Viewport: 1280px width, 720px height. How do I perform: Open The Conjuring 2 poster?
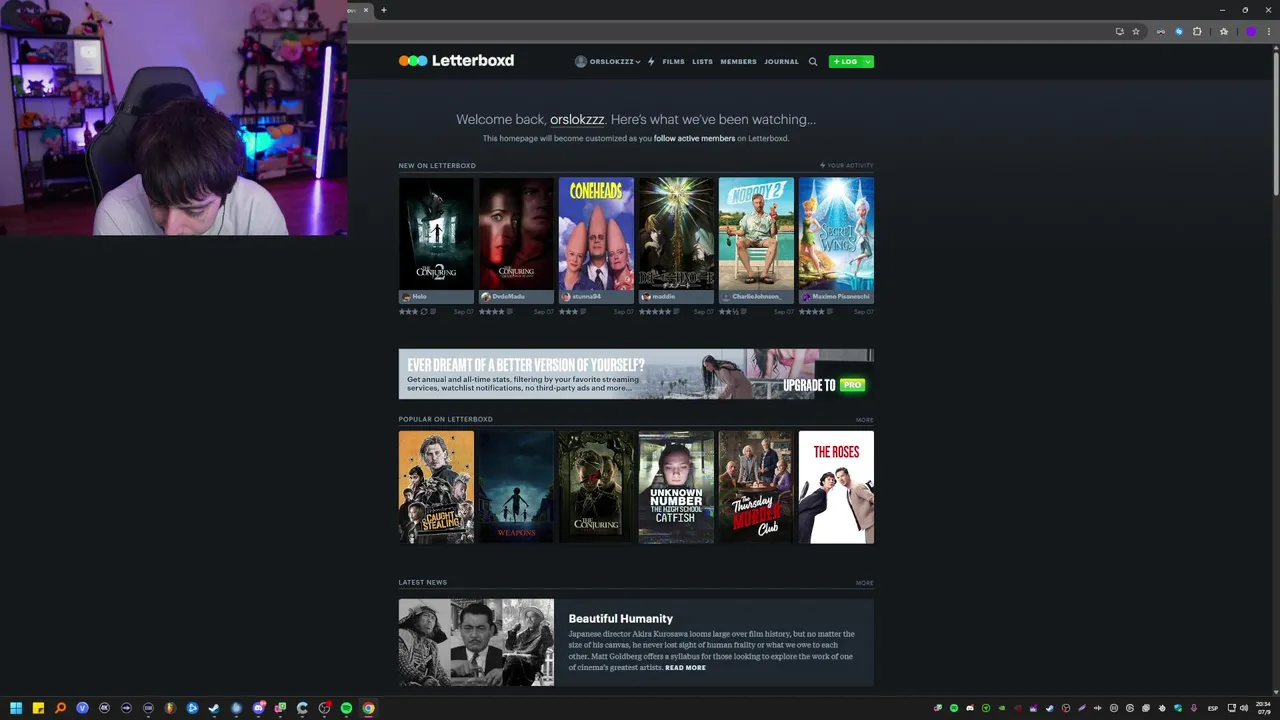(x=436, y=234)
